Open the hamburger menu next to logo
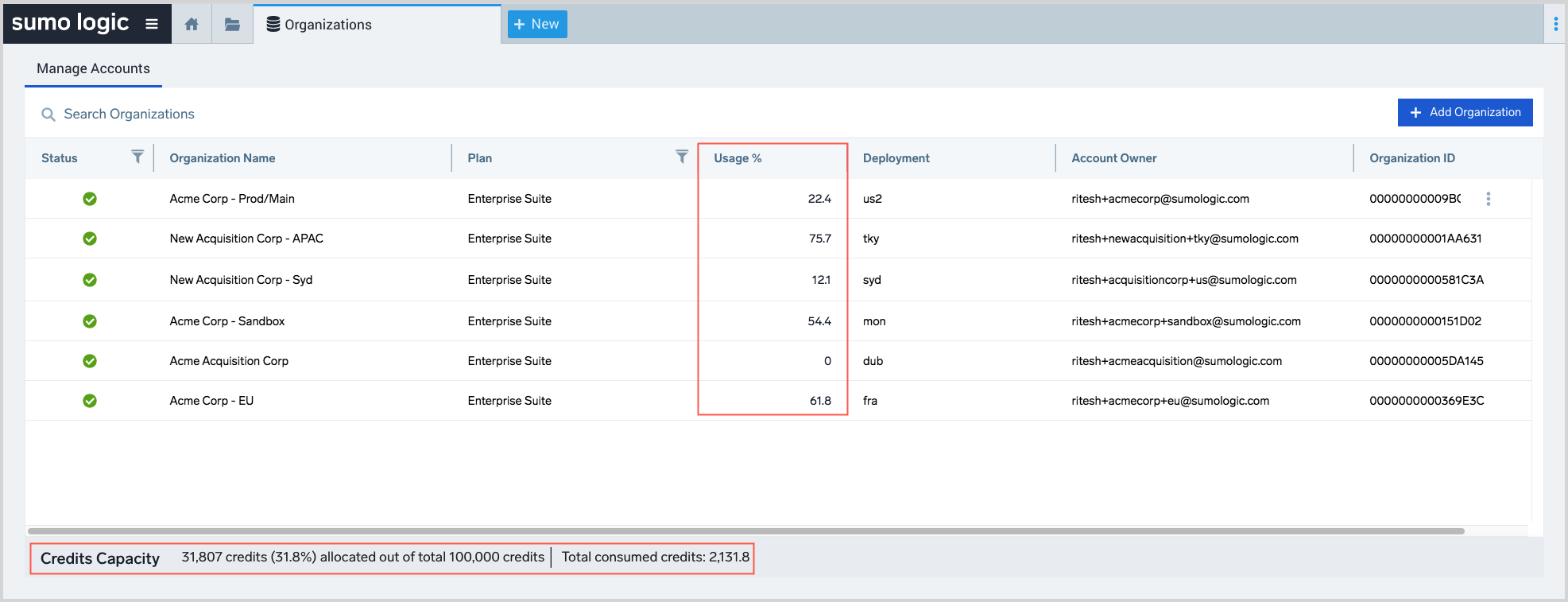This screenshot has height=602, width=1568. click(x=152, y=24)
